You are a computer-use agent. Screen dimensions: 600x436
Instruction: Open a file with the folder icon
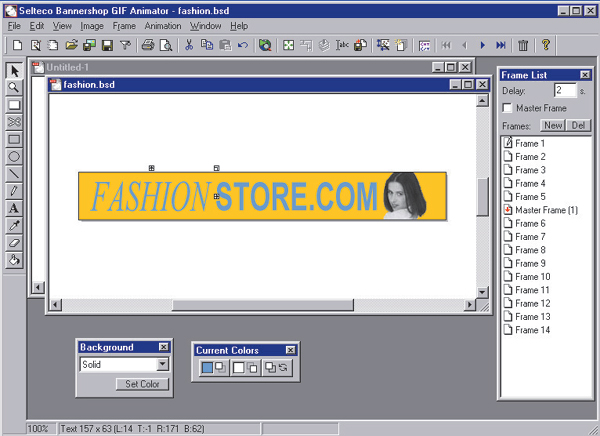click(x=71, y=45)
